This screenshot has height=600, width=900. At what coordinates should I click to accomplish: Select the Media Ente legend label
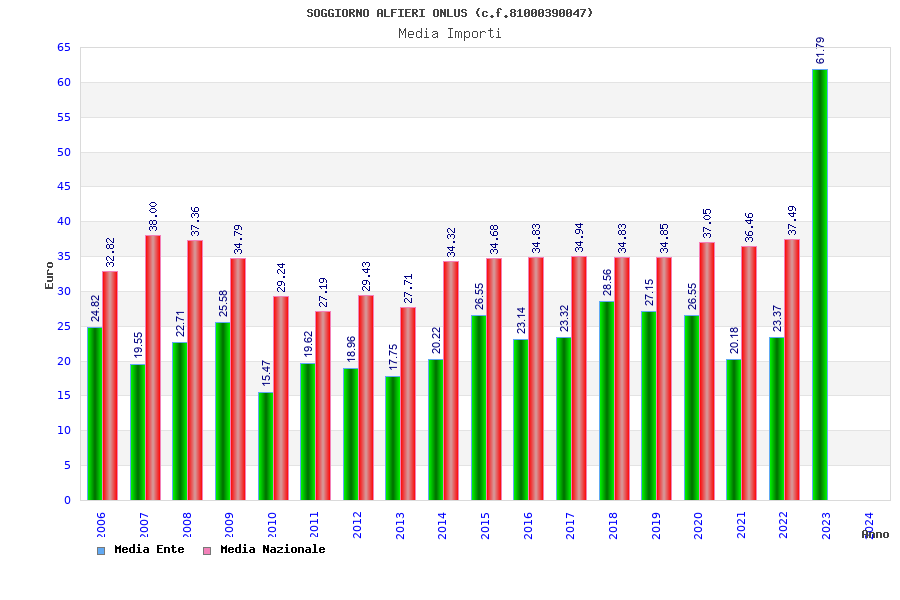pos(149,549)
